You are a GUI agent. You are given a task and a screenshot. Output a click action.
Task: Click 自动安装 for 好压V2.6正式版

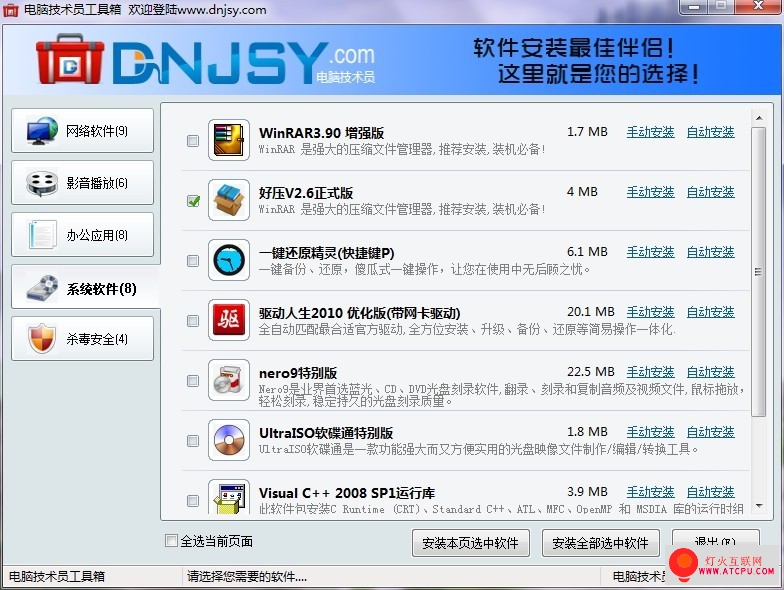click(x=710, y=192)
